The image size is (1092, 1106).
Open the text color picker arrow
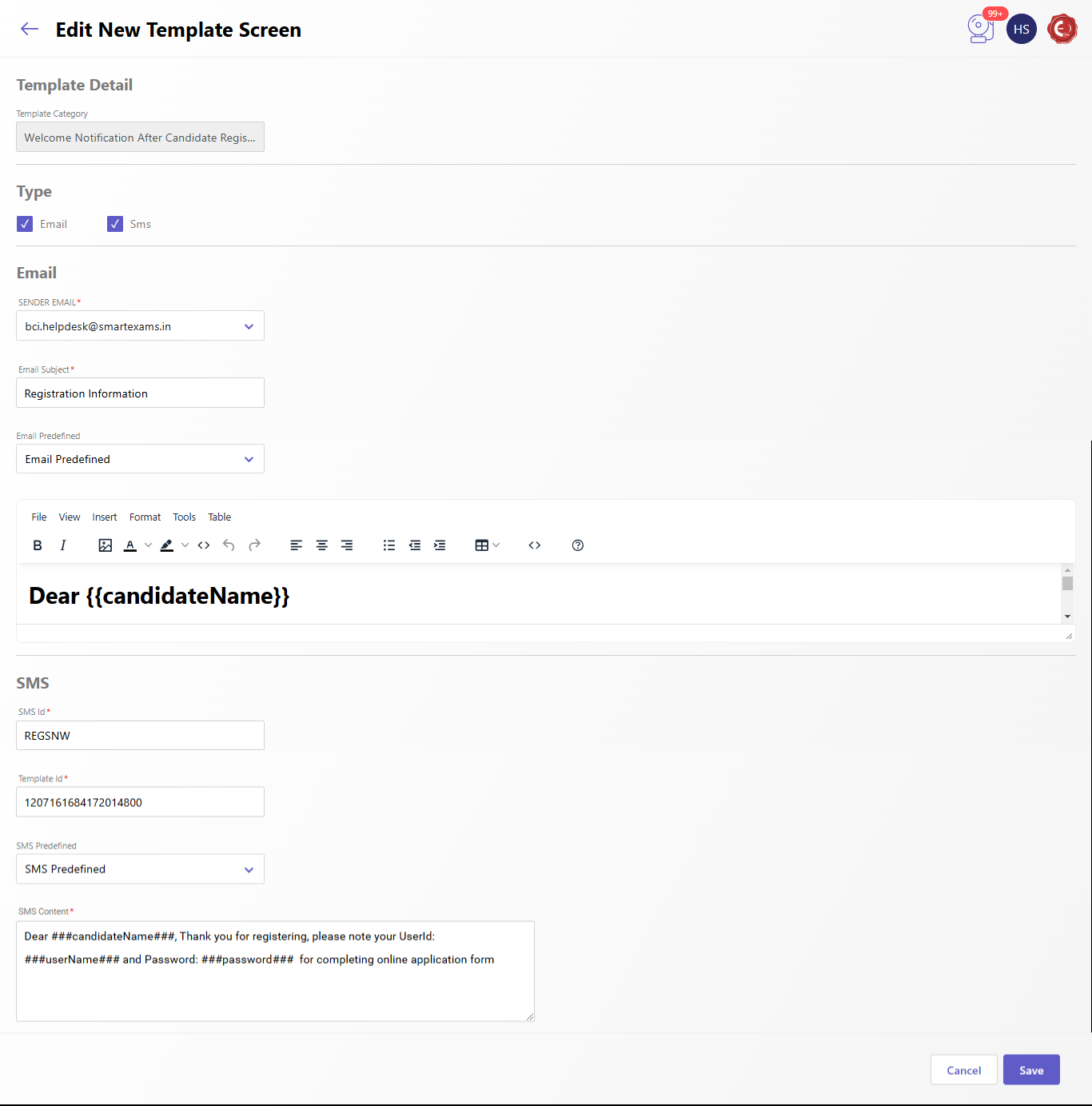pos(148,545)
